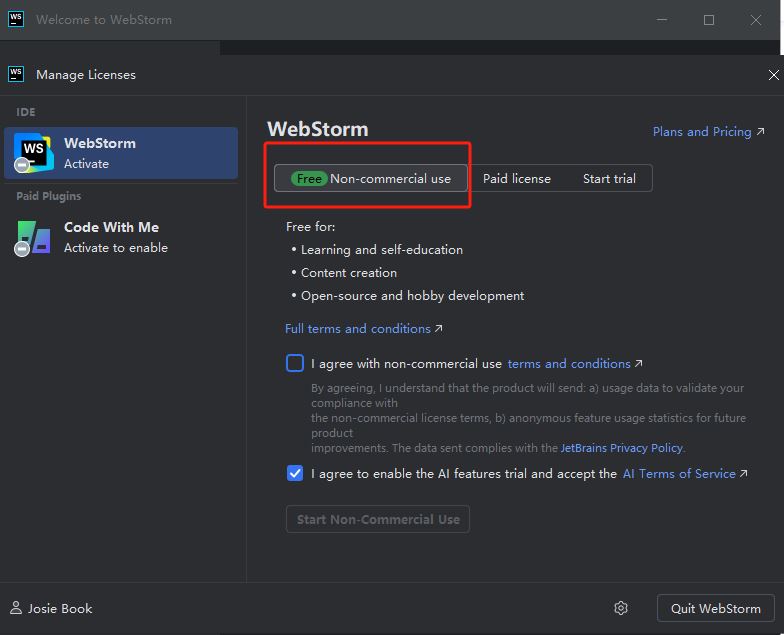This screenshot has width=784, height=635.
Task: Click the green Free badge
Action: tap(309, 178)
